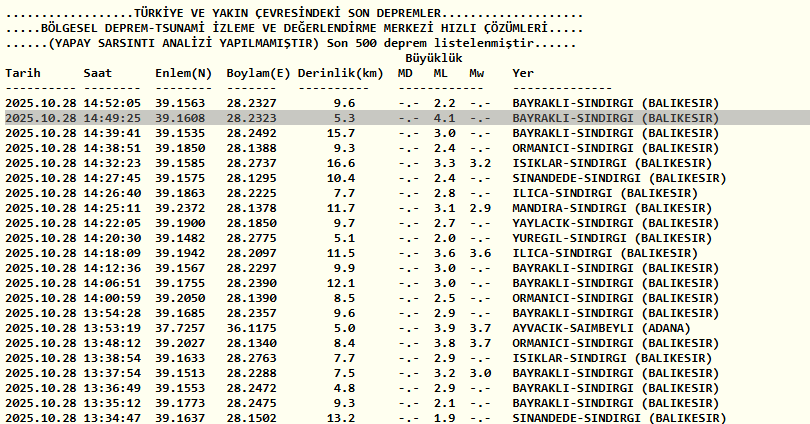
Task: Select the 14:18:09 ILICA-SINDIRGI row time
Action: 112,254
